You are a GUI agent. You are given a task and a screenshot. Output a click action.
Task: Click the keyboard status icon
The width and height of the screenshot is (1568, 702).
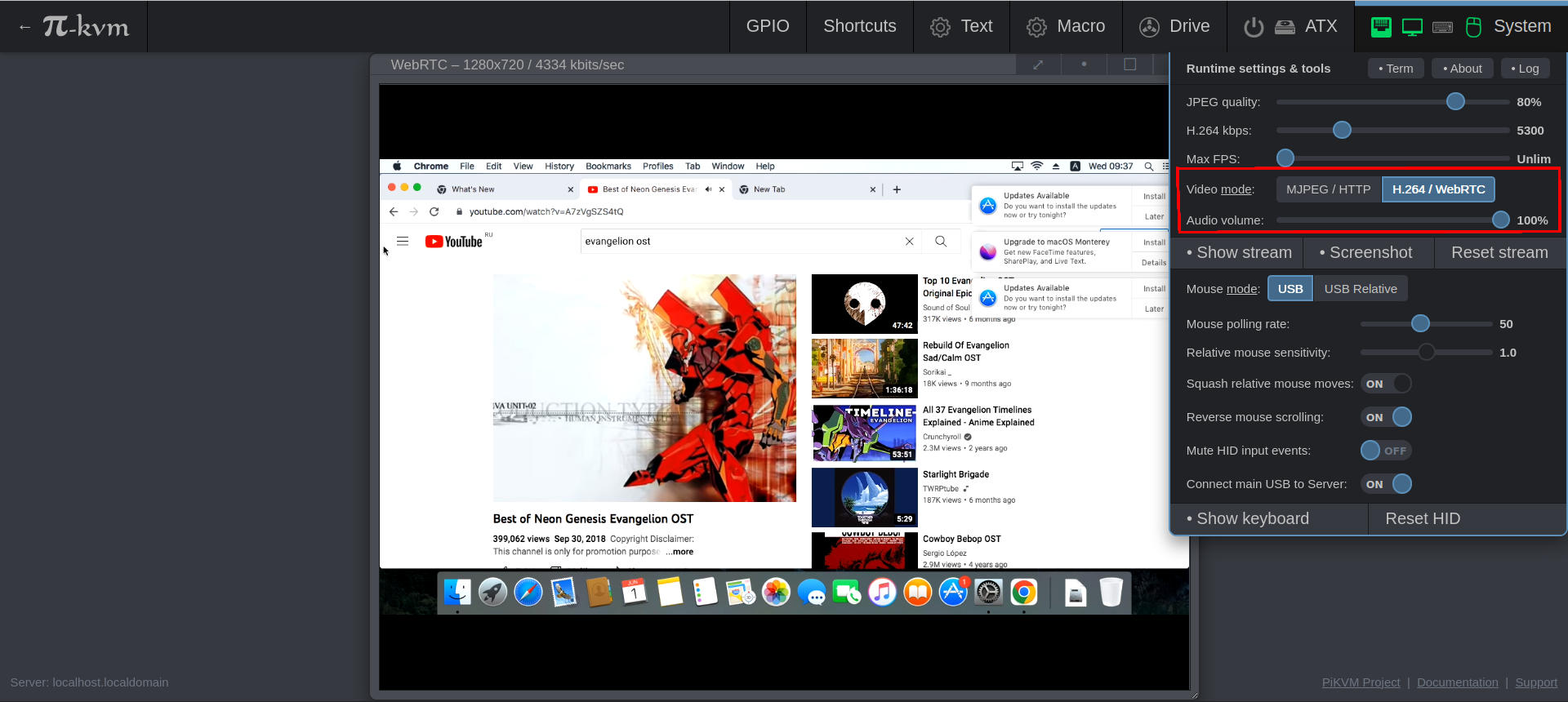tap(1443, 27)
